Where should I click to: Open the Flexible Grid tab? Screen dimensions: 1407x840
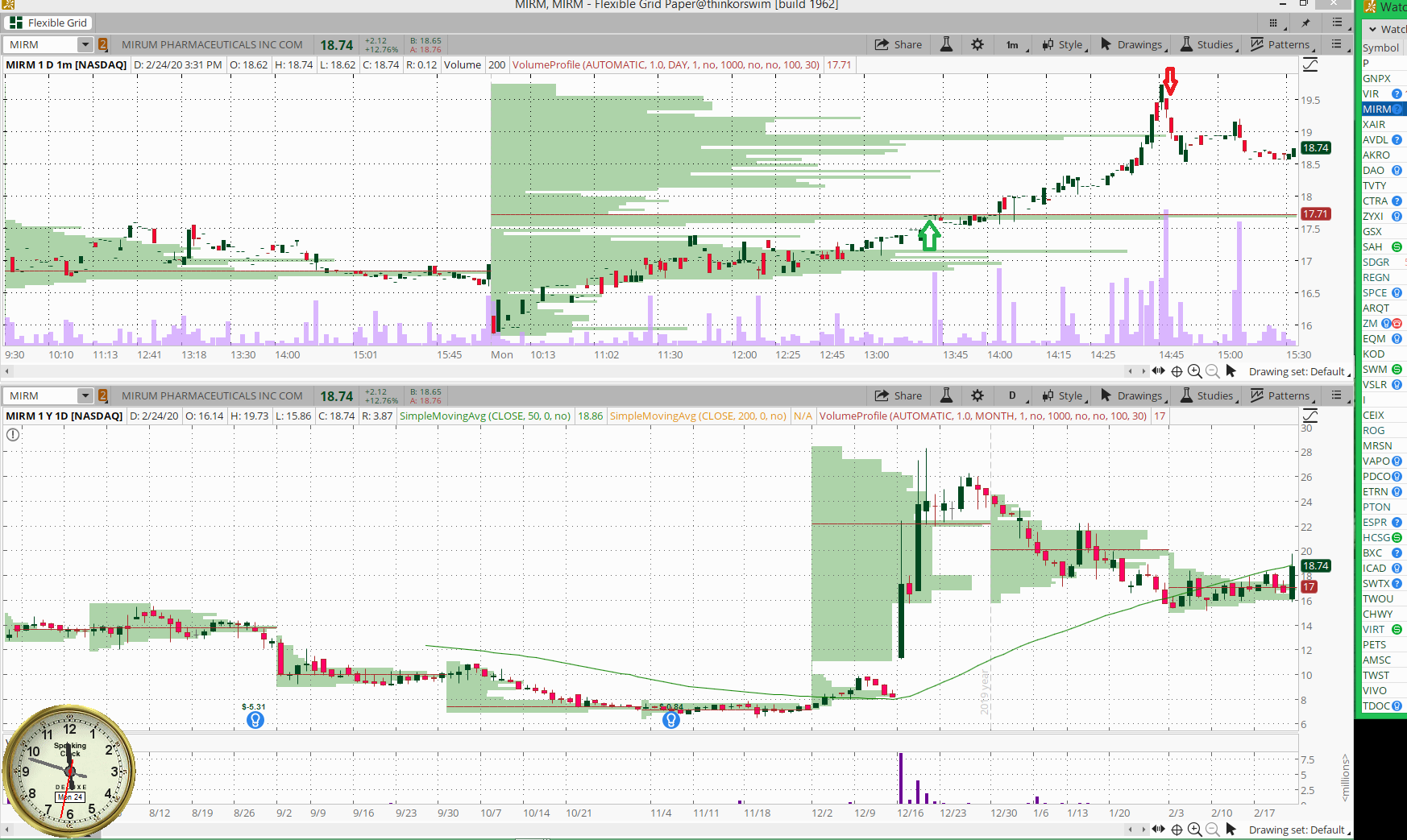tap(49, 23)
